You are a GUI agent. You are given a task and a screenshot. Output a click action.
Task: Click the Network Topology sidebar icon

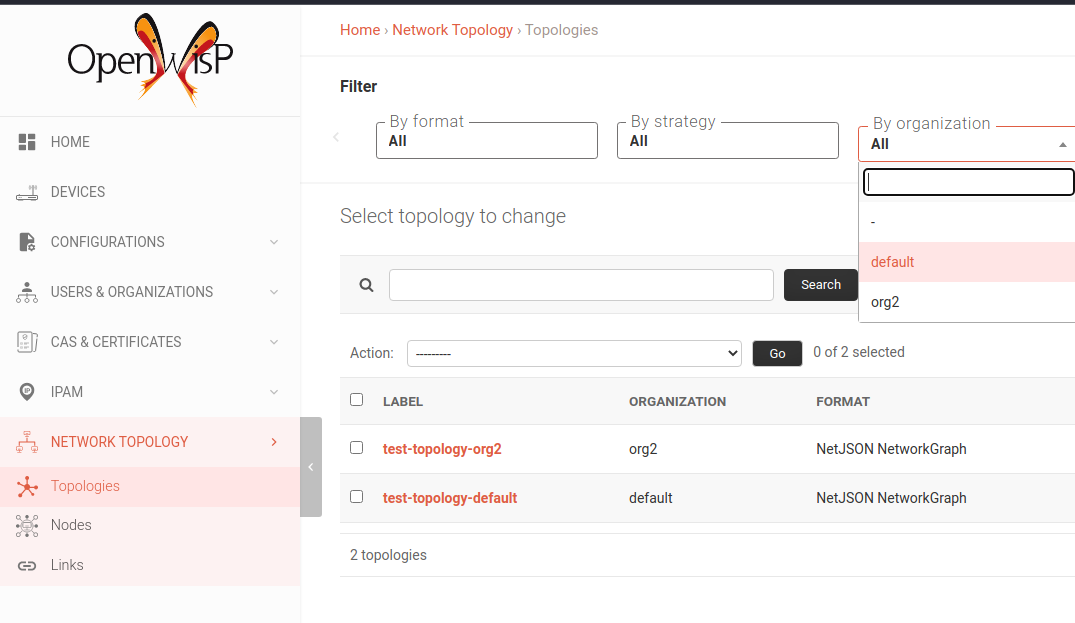point(27,441)
